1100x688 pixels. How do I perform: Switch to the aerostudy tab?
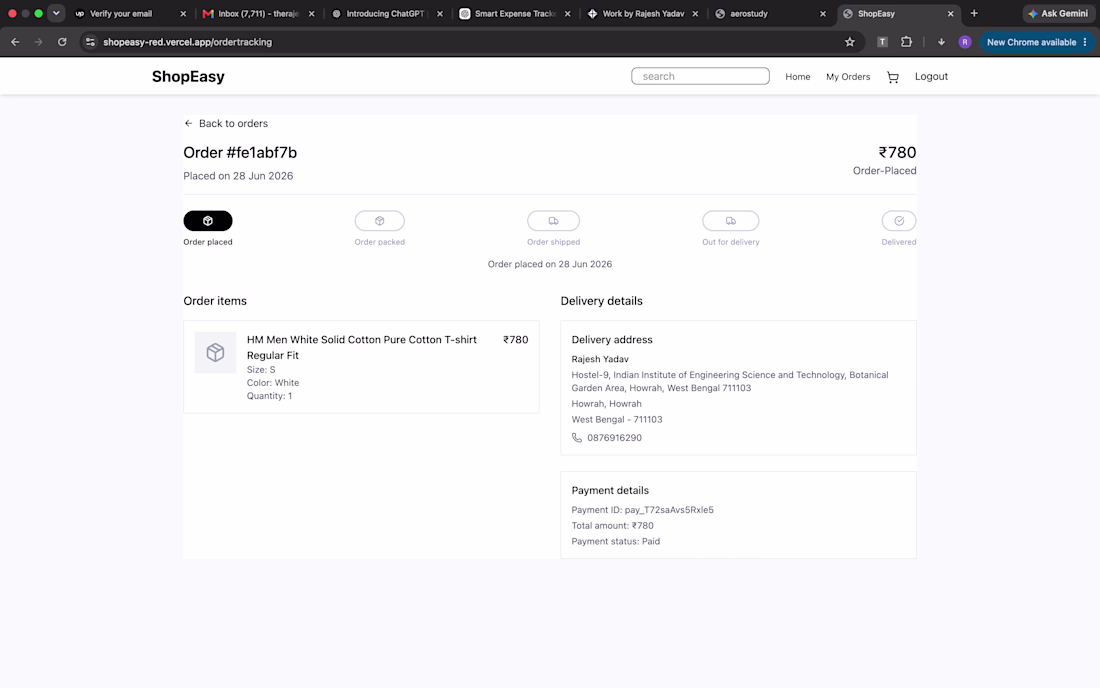coord(769,13)
